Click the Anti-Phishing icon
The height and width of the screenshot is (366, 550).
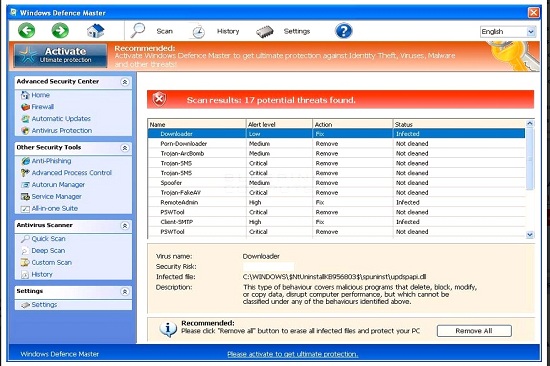coord(25,161)
